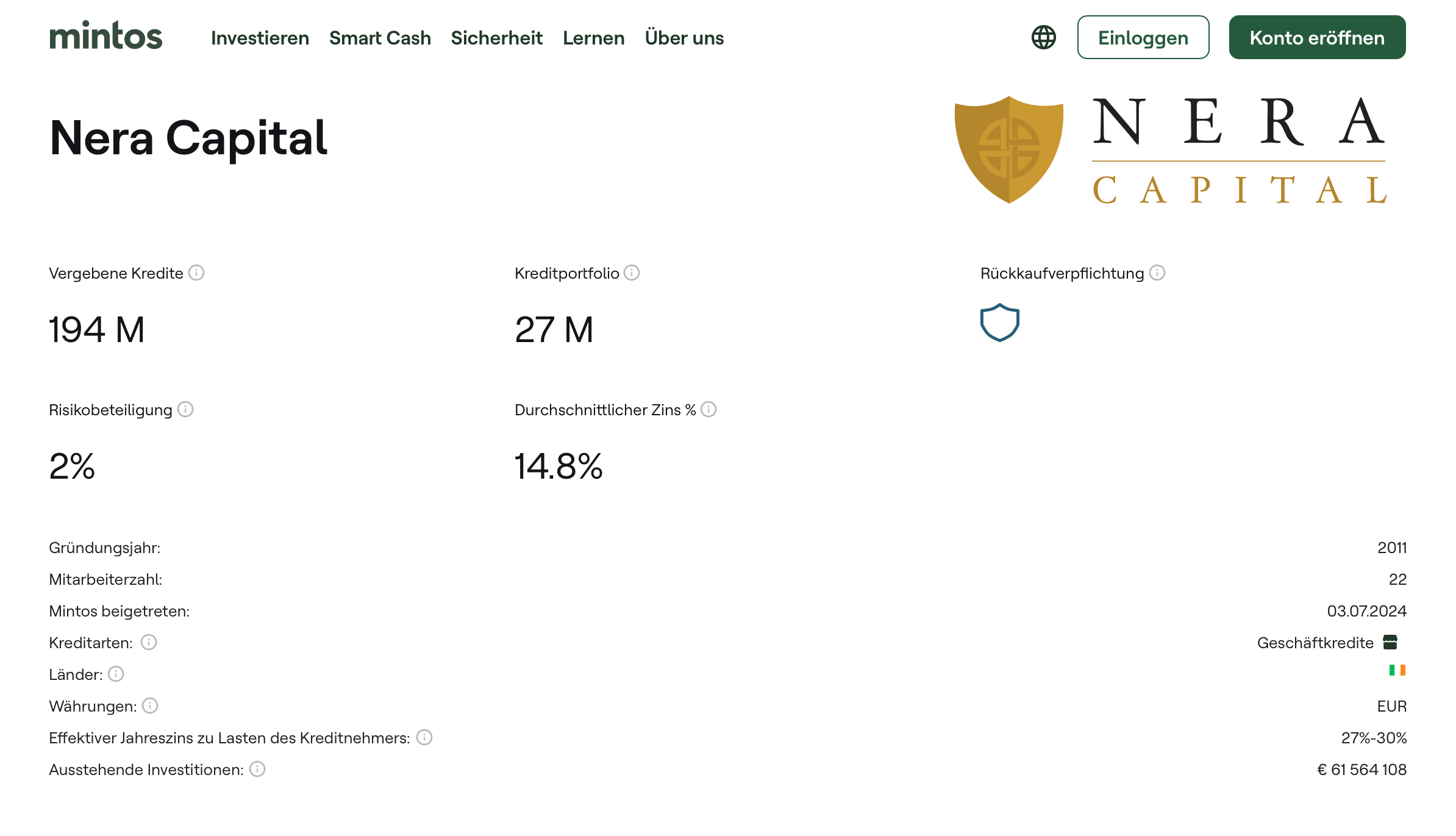1456x836 pixels.
Task: Click the mintos logo in header
Action: [x=105, y=35]
